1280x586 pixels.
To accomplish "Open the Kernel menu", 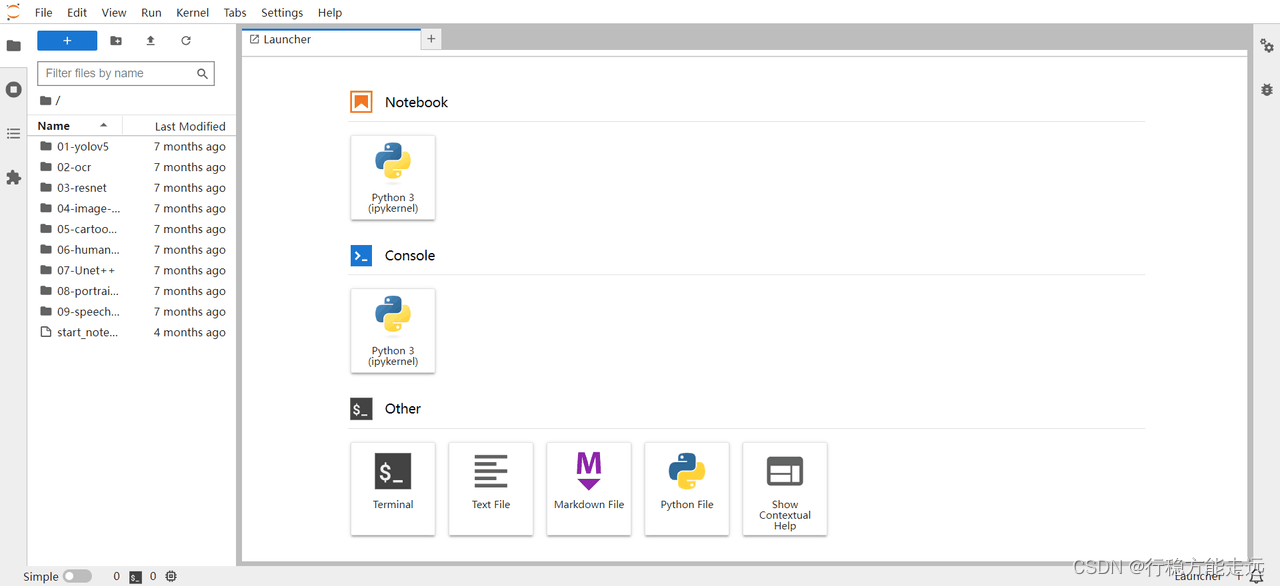I will pyautogui.click(x=192, y=13).
